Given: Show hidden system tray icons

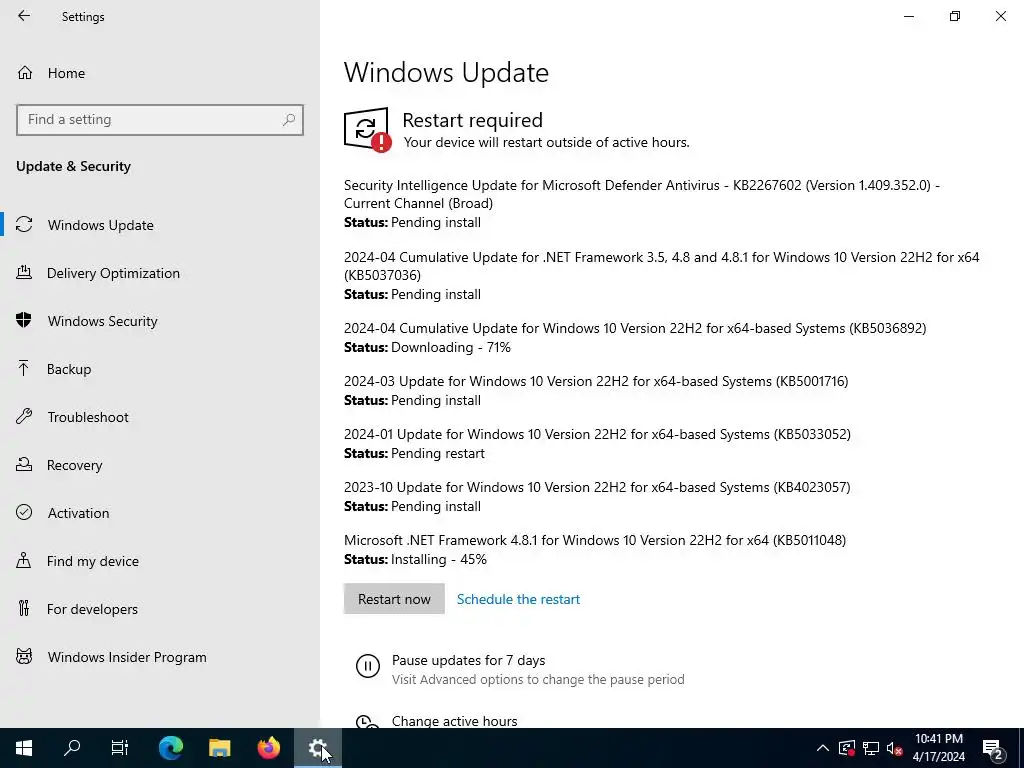Looking at the screenshot, I should click(822, 748).
